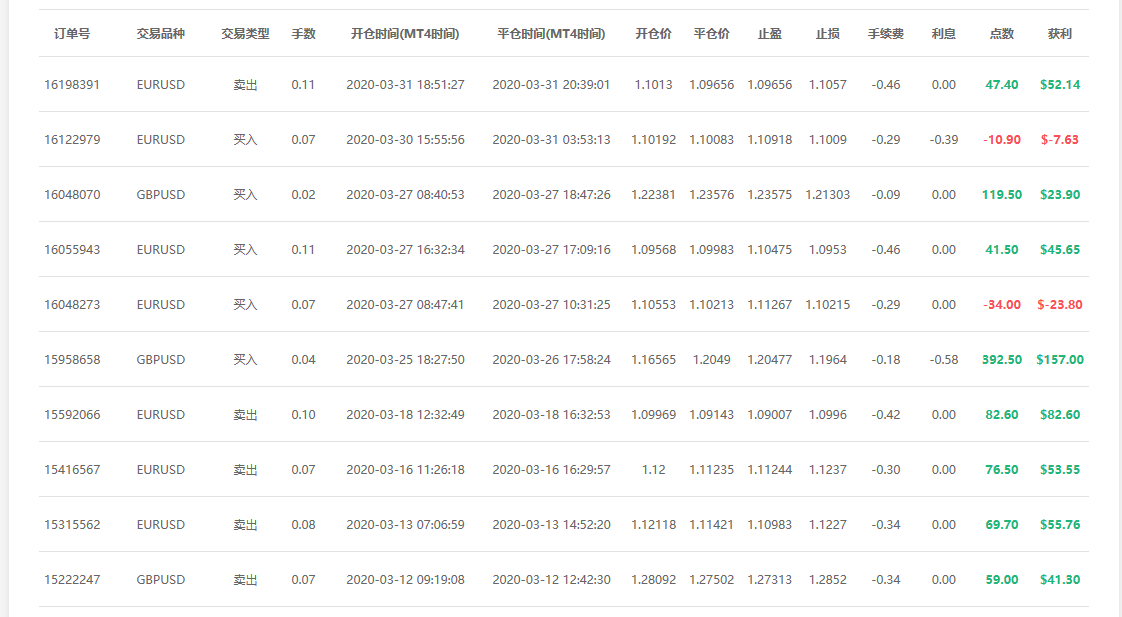Click the 平仓价 column header
Viewport: 1122px width, 617px height.
click(x=711, y=34)
